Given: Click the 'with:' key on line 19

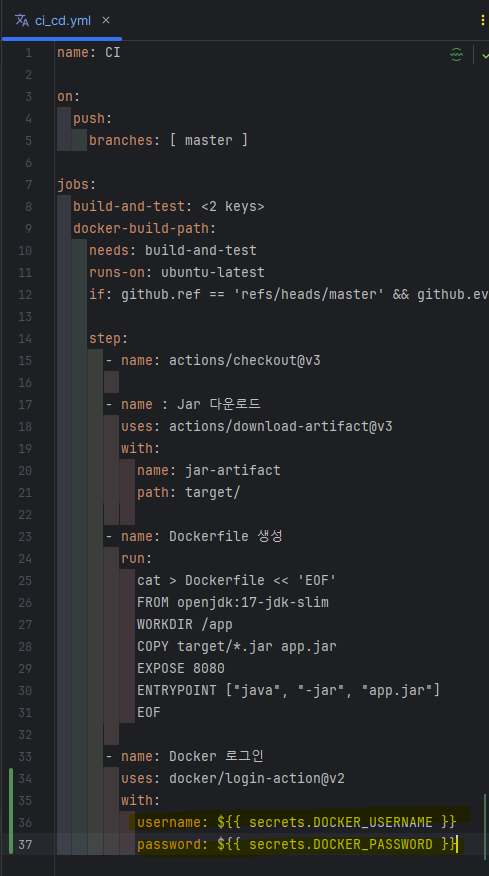Looking at the screenshot, I should 140,449.
